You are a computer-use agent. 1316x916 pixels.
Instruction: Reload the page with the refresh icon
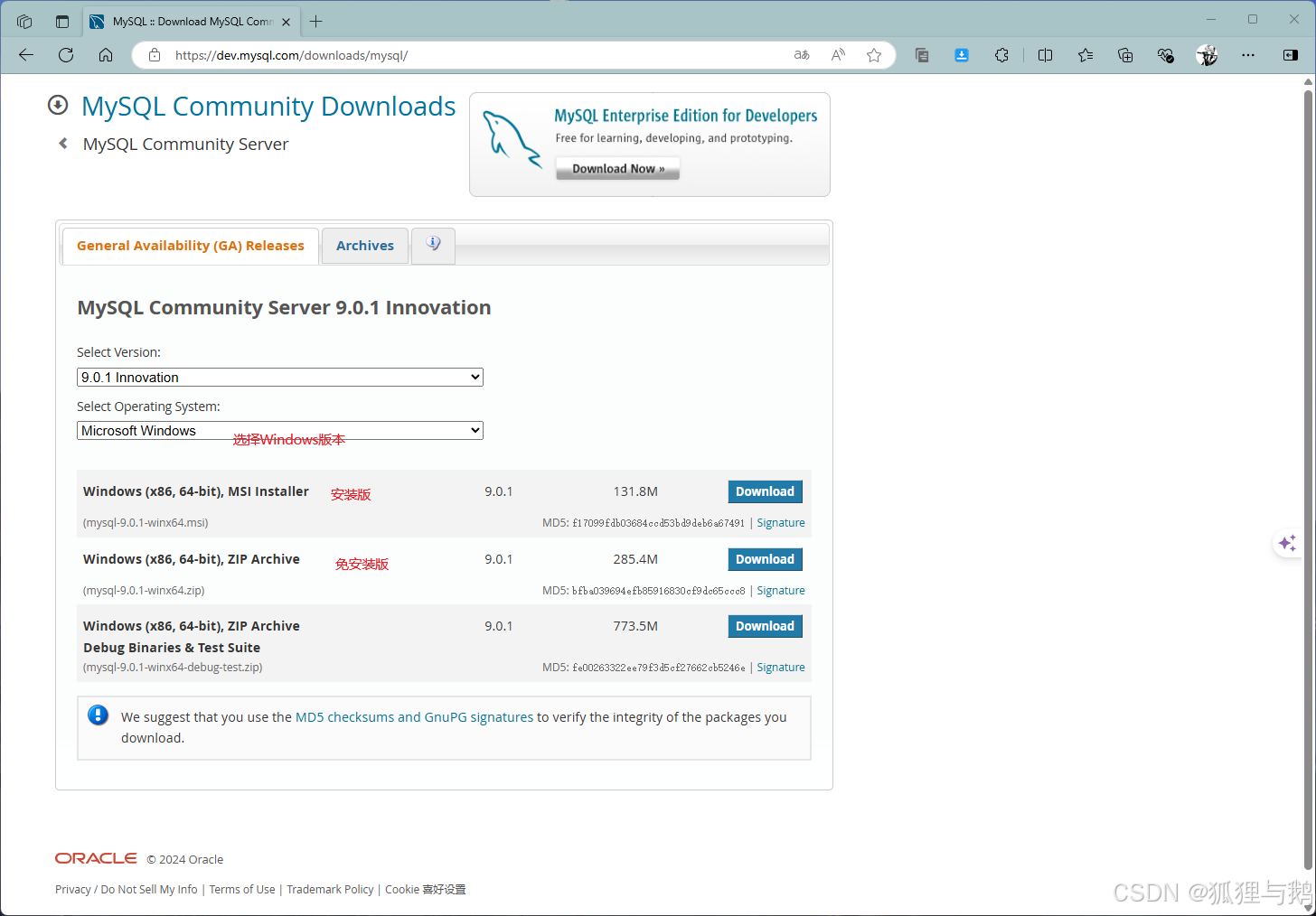66,55
